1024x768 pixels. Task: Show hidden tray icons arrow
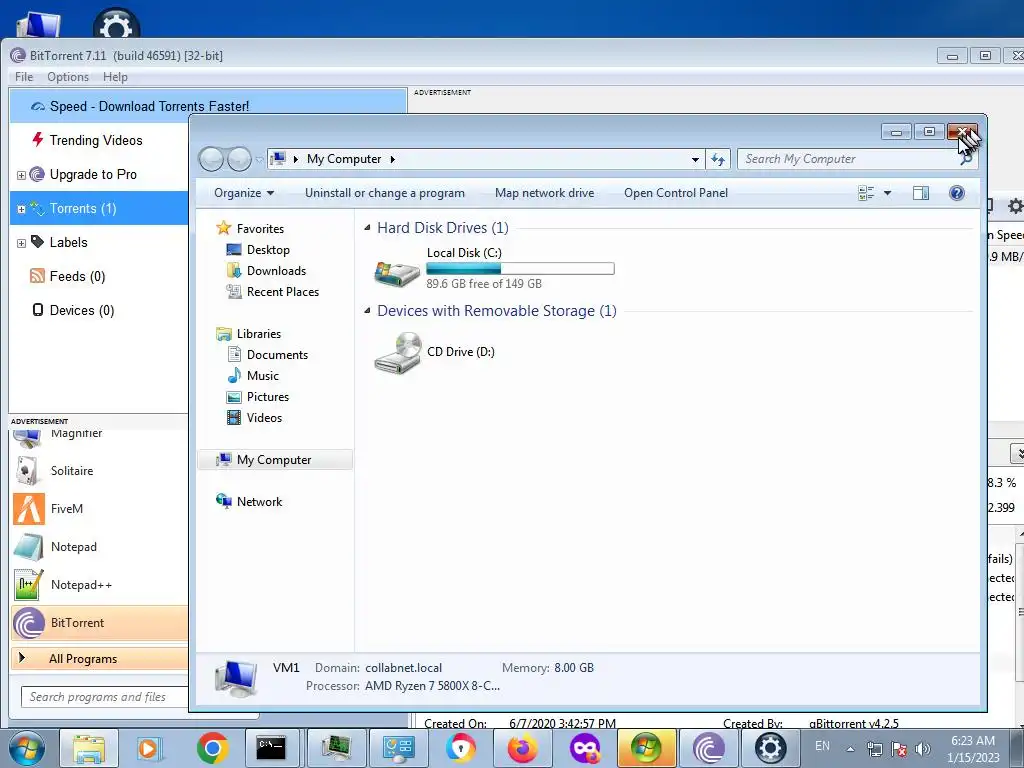tap(850, 750)
